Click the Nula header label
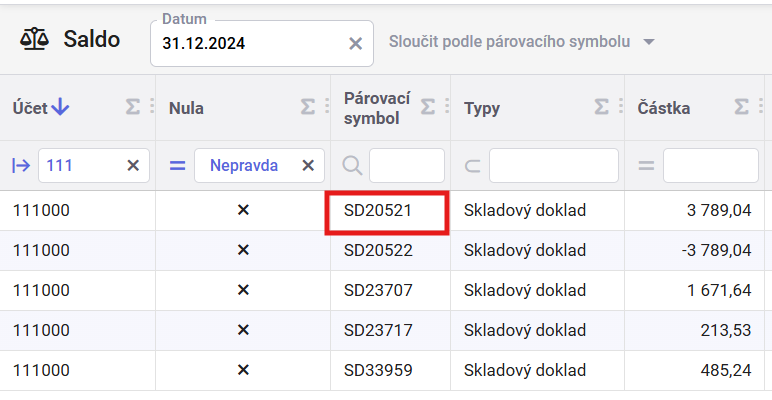The image size is (772, 400). coord(186,108)
